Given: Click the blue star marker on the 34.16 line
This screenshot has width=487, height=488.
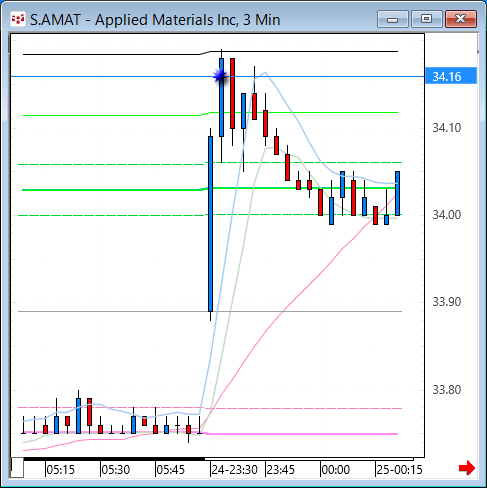Looking at the screenshot, I should click(x=220, y=76).
